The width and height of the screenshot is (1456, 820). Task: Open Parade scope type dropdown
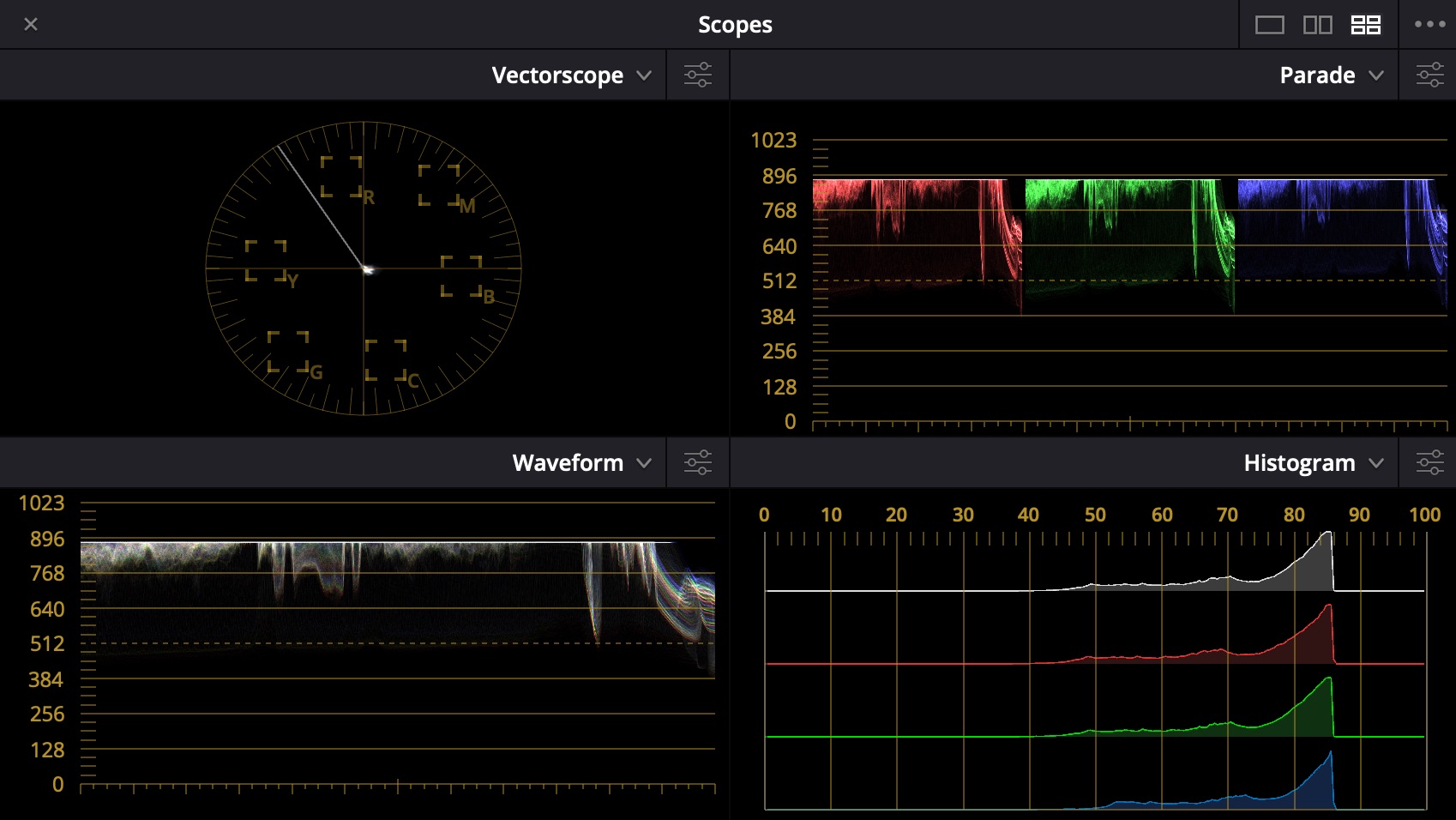coord(1332,75)
